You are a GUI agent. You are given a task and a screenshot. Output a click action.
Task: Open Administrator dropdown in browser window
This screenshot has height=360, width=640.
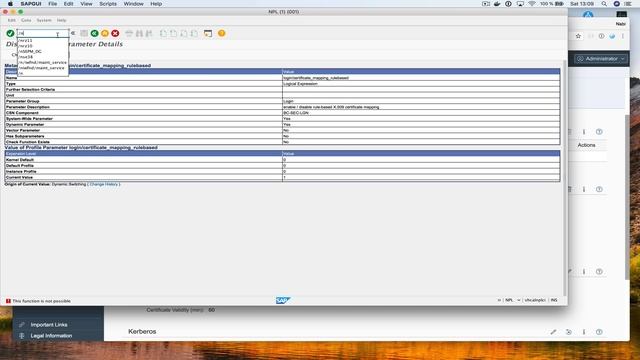click(601, 59)
